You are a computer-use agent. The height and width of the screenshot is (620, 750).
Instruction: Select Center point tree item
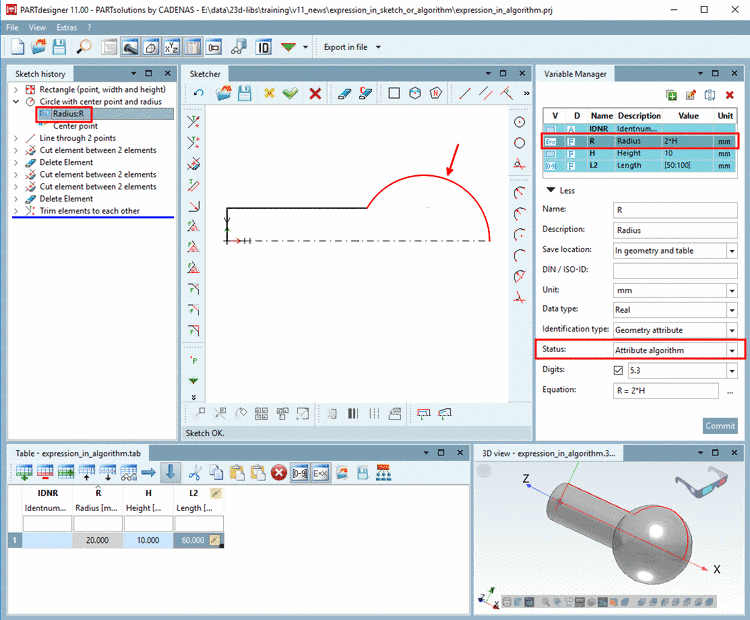(75, 126)
